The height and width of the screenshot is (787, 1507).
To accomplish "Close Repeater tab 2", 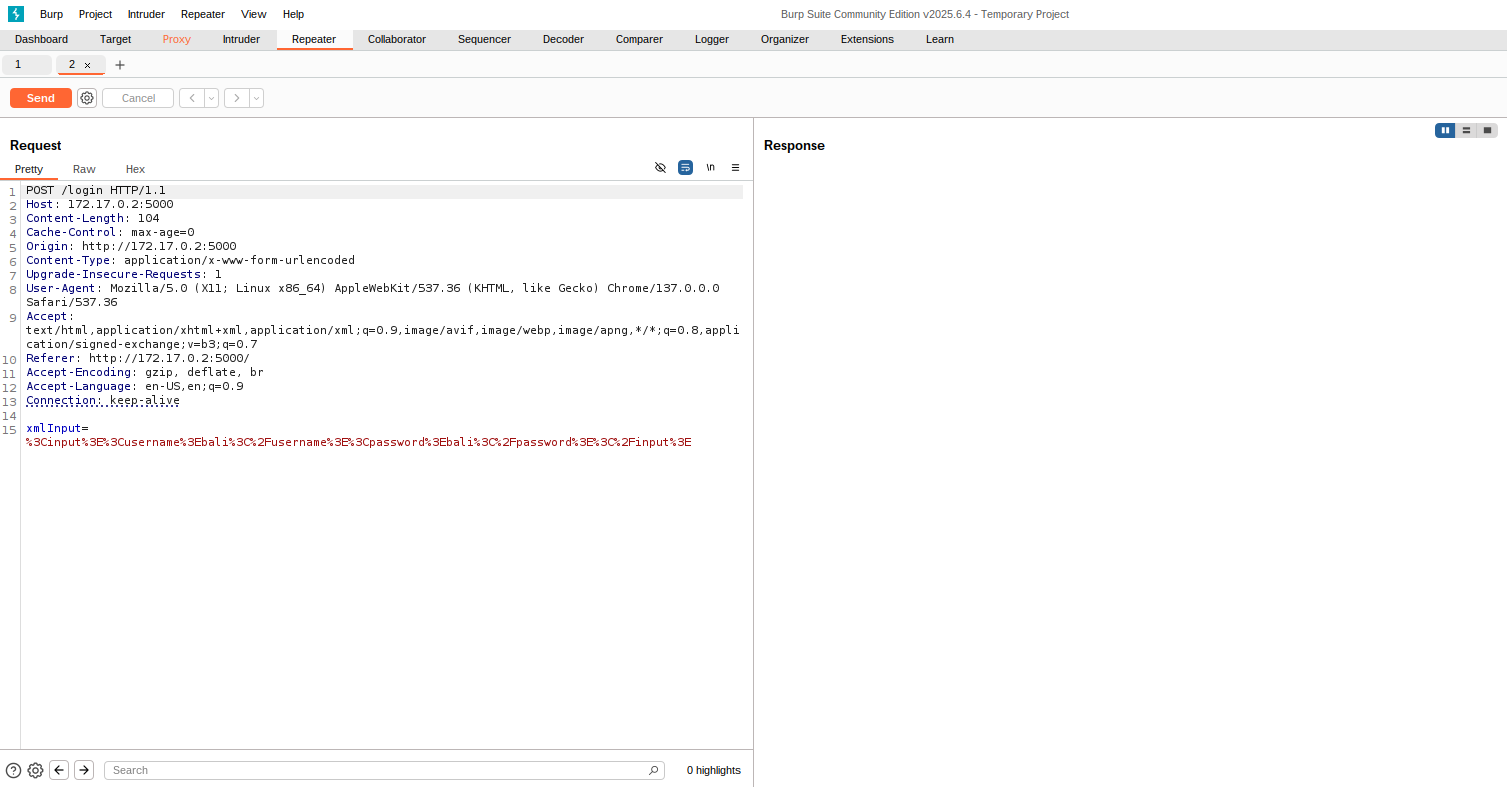I will [88, 65].
